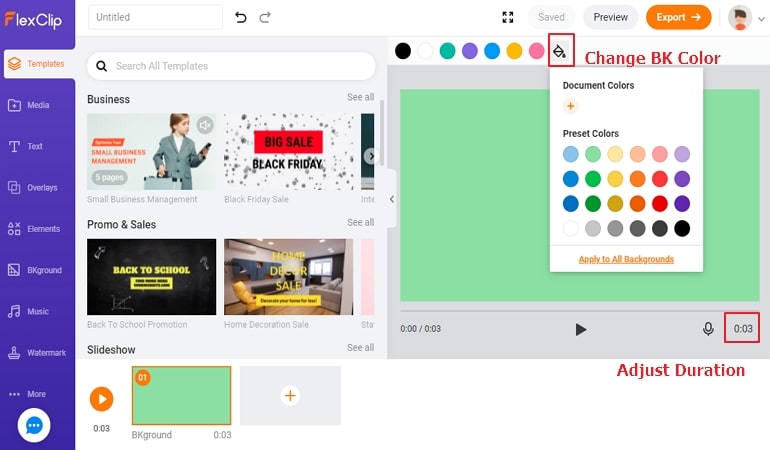Click the undo arrow
Image resolution: width=770 pixels, height=450 pixels.
241,18
